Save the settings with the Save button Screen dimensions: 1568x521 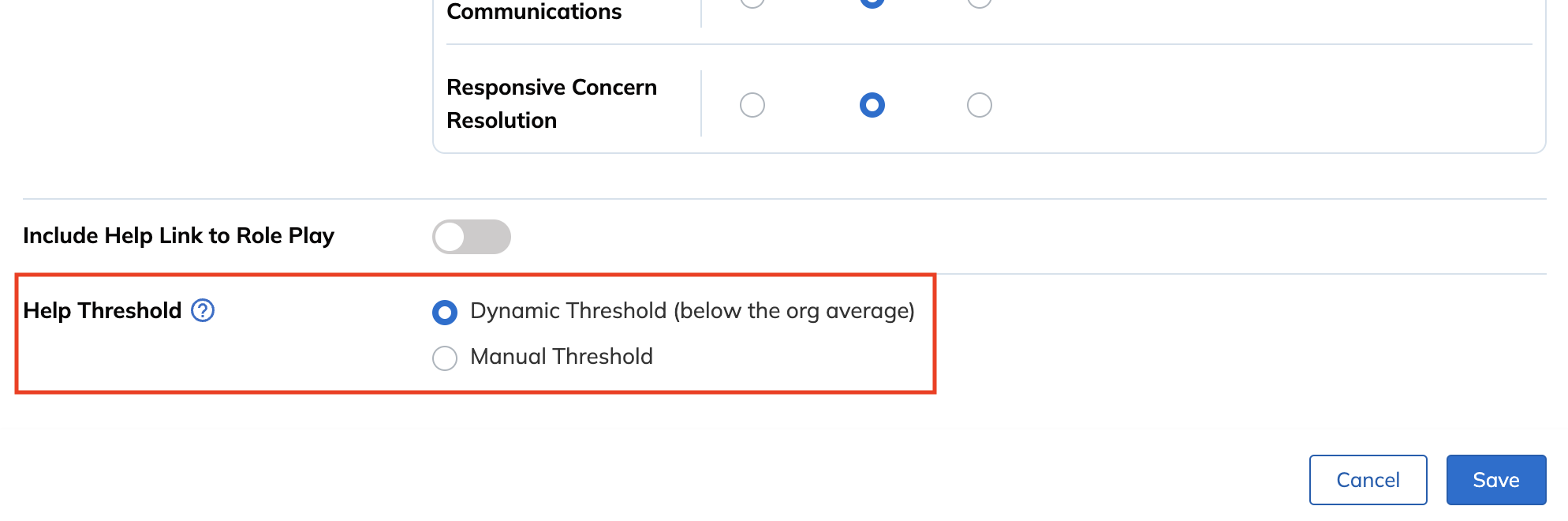(1496, 480)
